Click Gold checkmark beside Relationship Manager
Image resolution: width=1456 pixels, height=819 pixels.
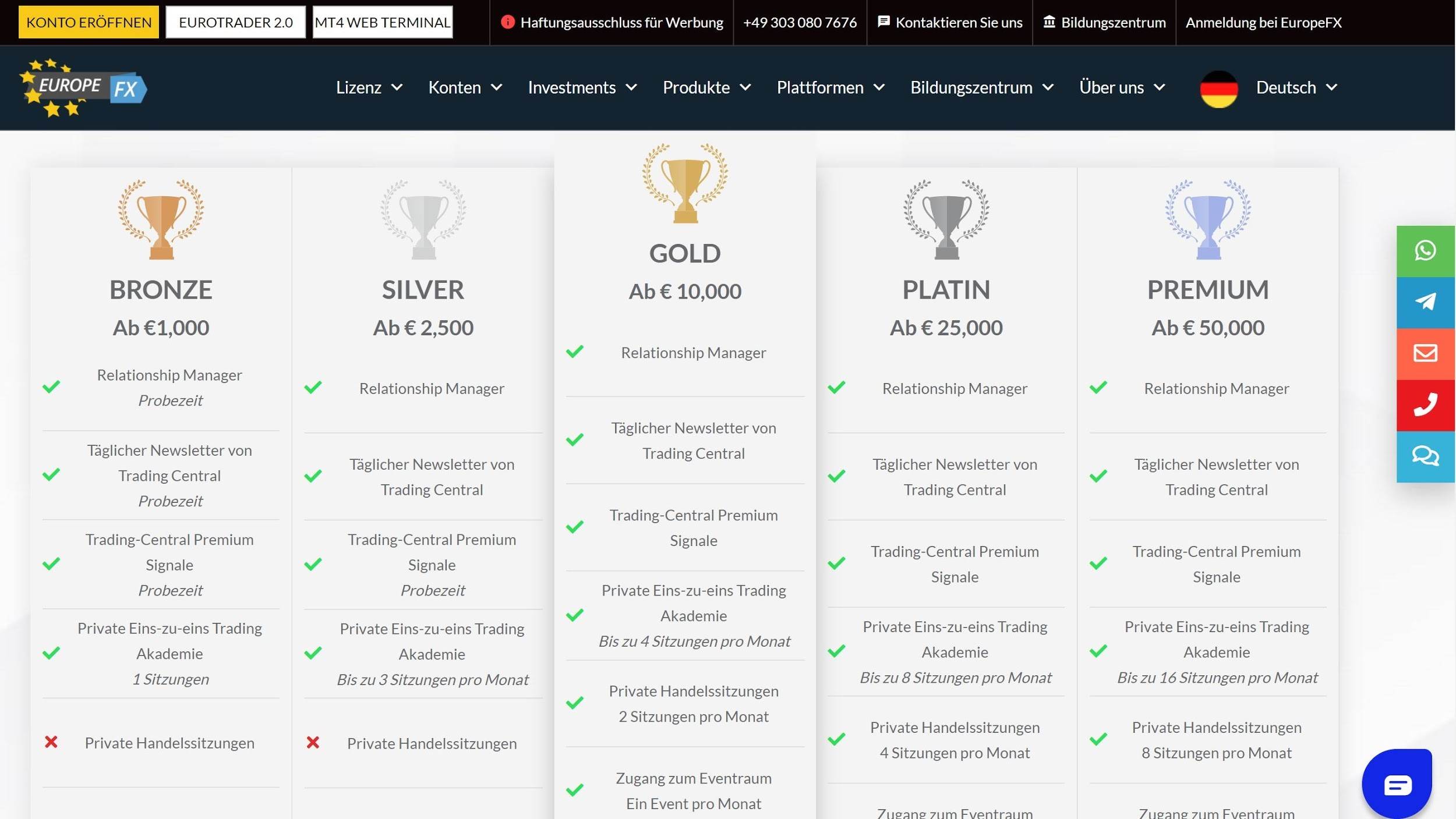coord(574,352)
